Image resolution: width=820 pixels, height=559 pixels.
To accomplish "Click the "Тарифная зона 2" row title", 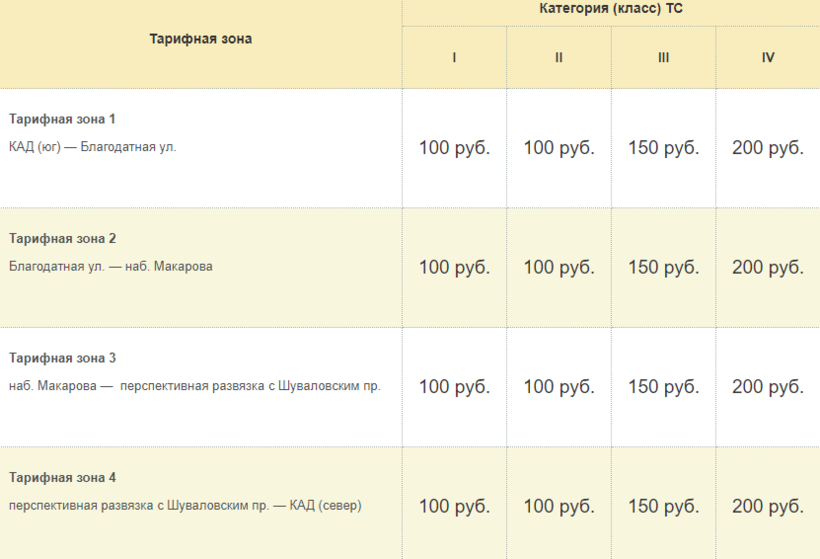I will point(63,238).
